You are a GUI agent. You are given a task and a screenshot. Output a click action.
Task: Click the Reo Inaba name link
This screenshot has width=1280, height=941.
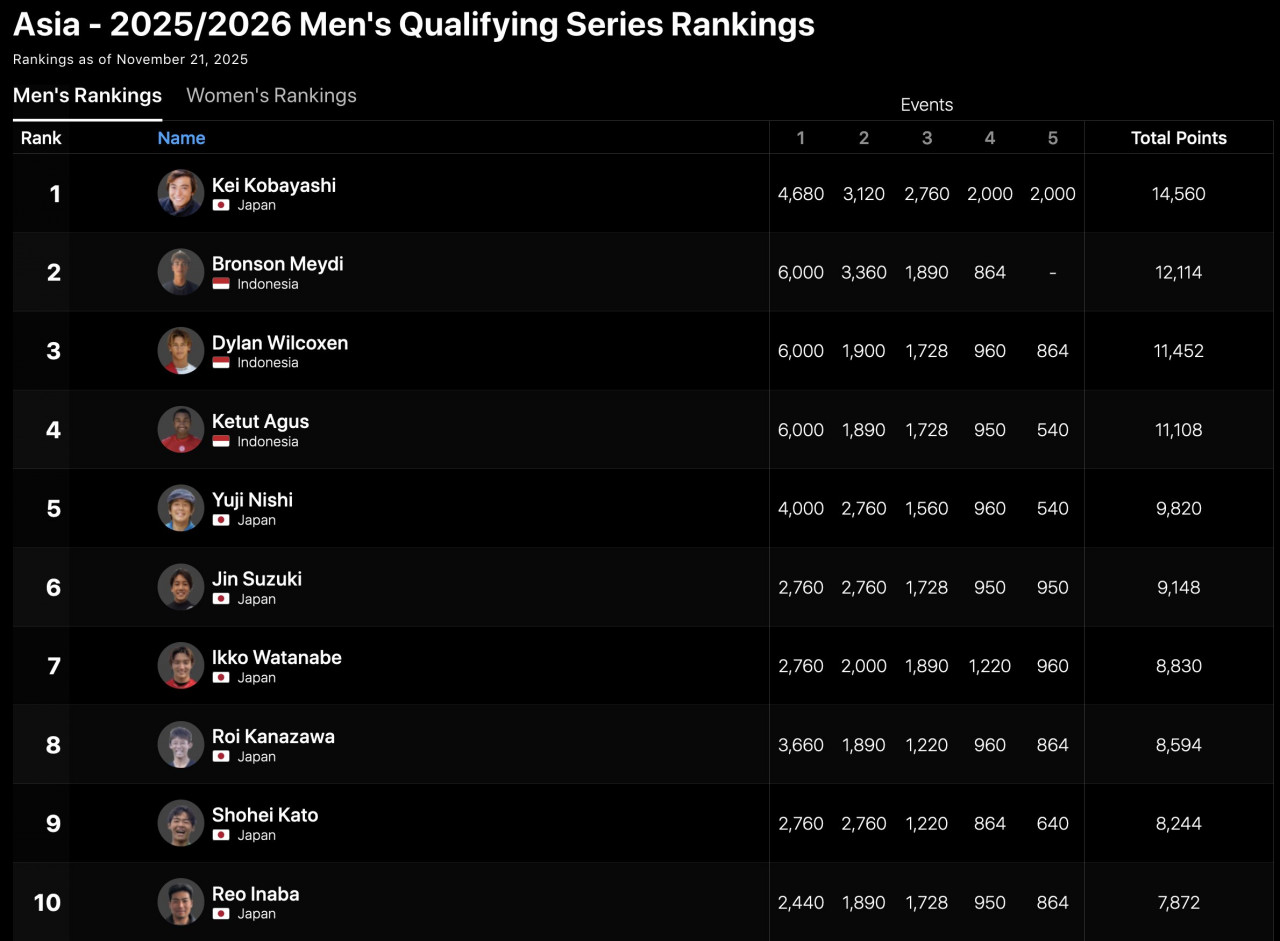pyautogui.click(x=255, y=894)
